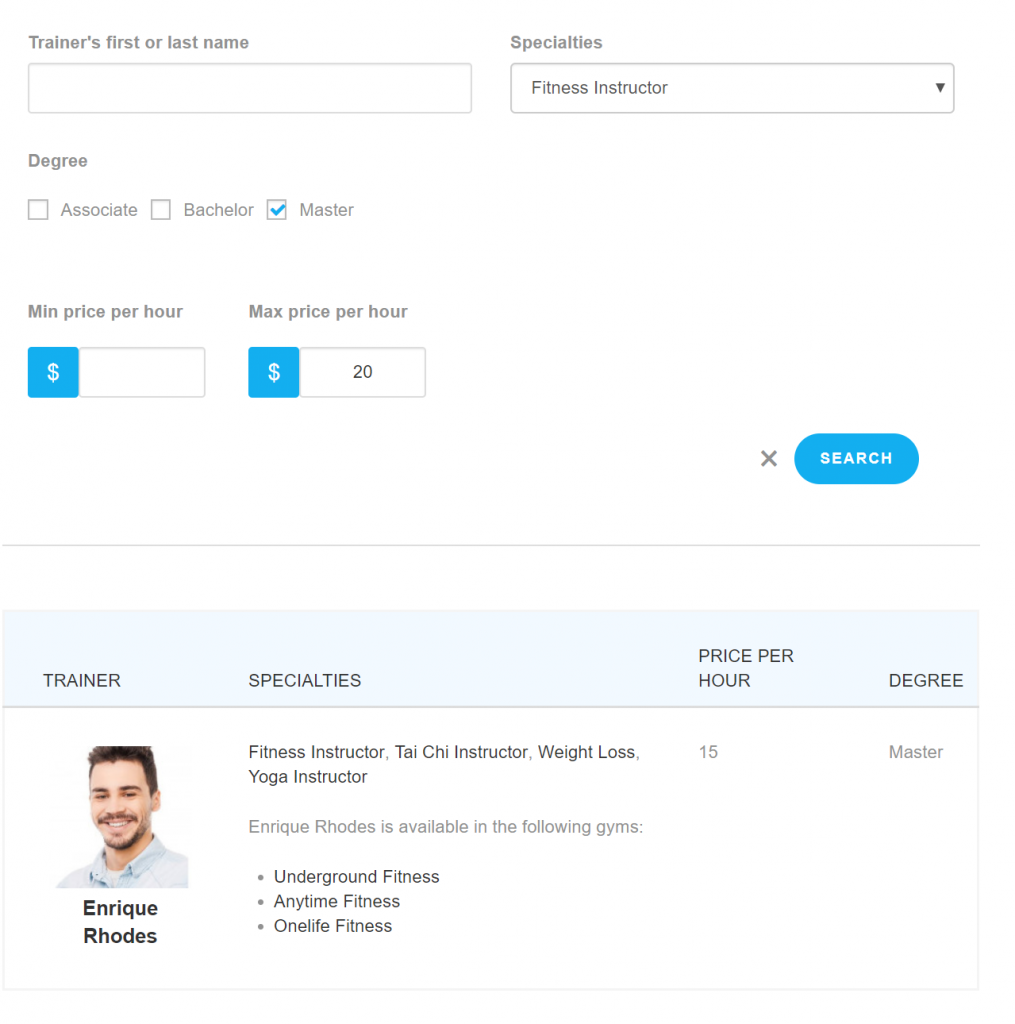Click the X reset icon beside Search
The height and width of the screenshot is (1024, 1015).
[768, 459]
